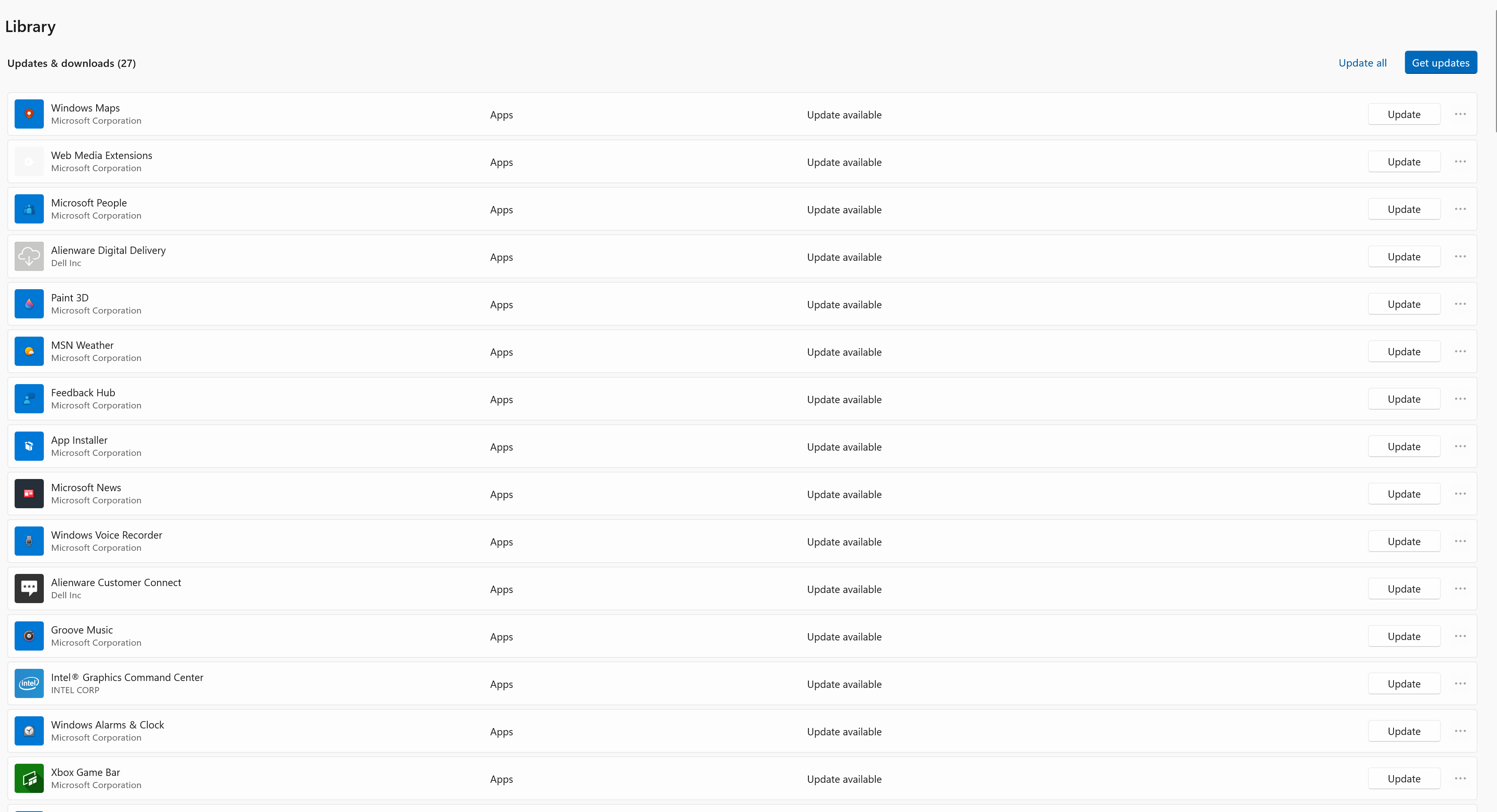
Task: Click the Intel Graphics Command Center icon
Action: click(29, 684)
